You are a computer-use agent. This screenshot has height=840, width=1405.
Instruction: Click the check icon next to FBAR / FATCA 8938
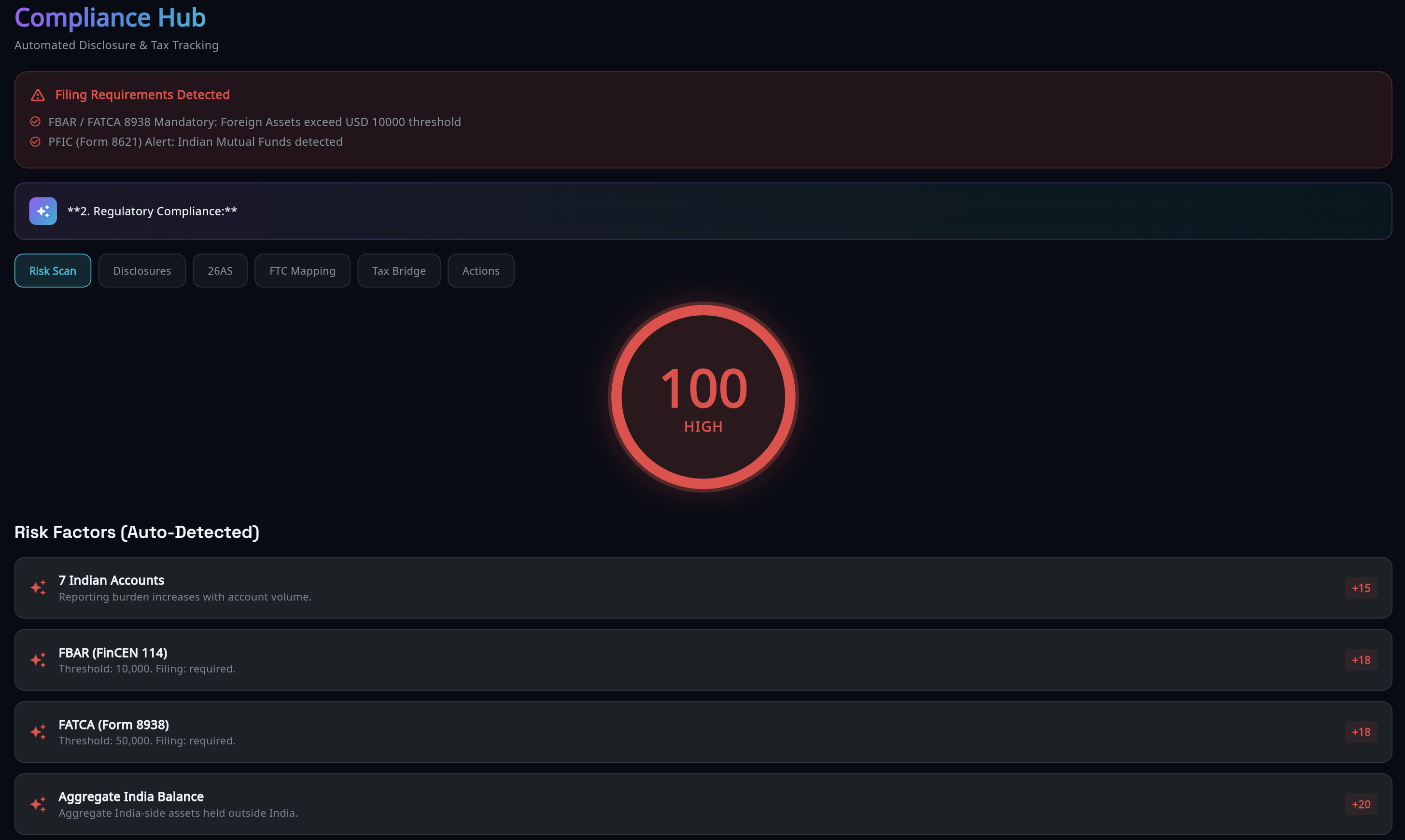click(35, 122)
